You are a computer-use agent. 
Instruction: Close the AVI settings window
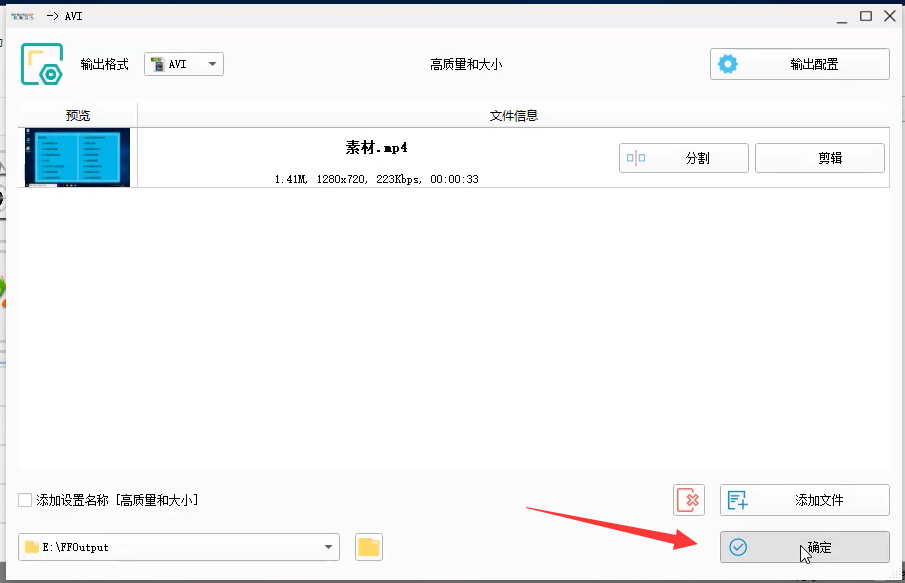click(x=888, y=16)
